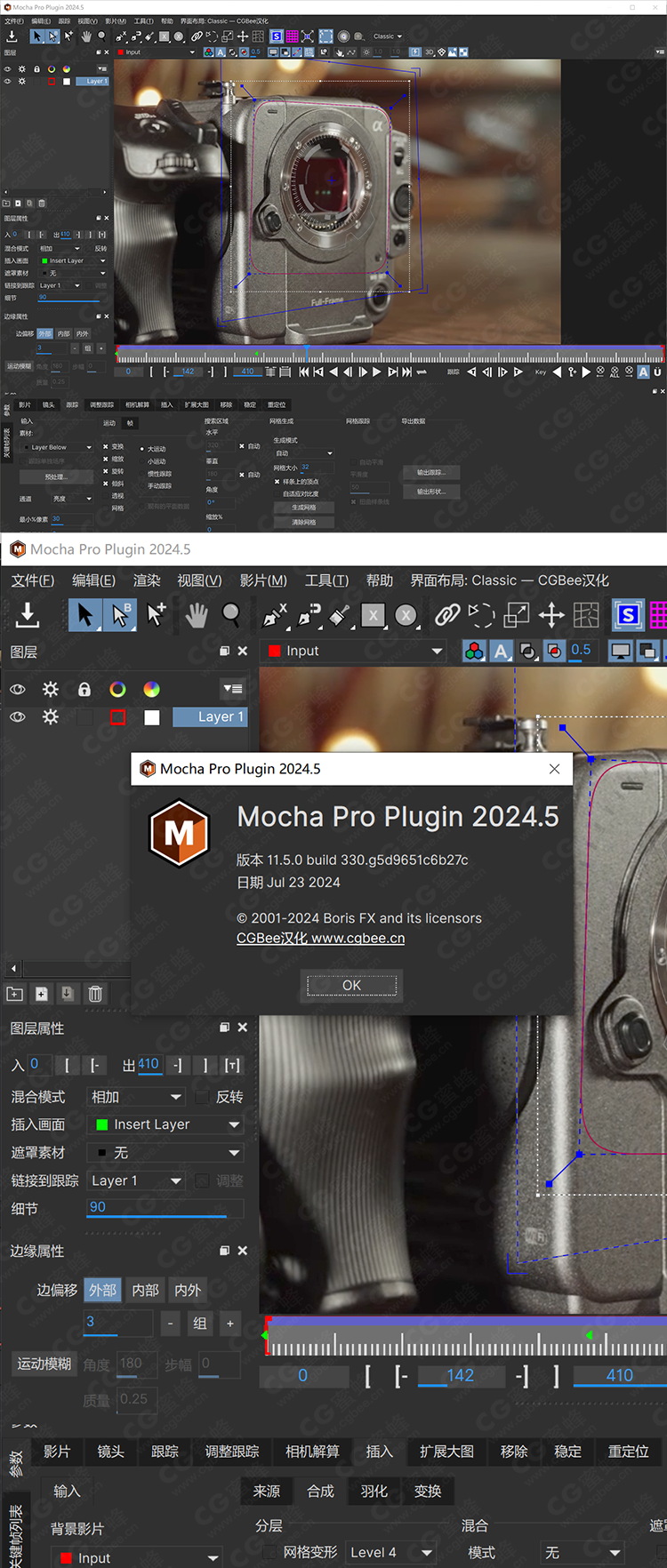Select the add point tool in enlarged toolbar
Screen dimensions: 667x1568
point(157,614)
